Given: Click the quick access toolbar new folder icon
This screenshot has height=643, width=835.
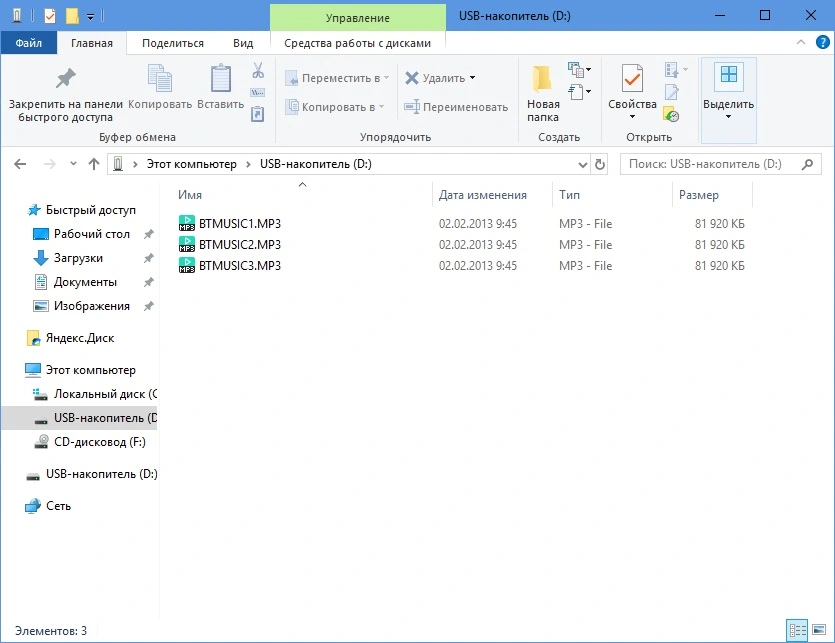Looking at the screenshot, I should coord(72,16).
